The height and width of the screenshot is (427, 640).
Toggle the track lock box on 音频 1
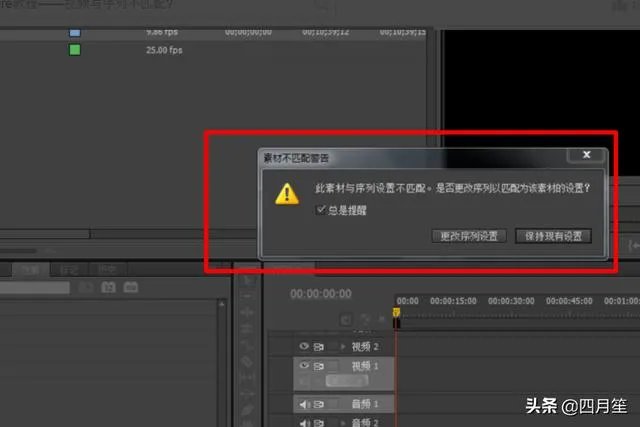coord(333,404)
